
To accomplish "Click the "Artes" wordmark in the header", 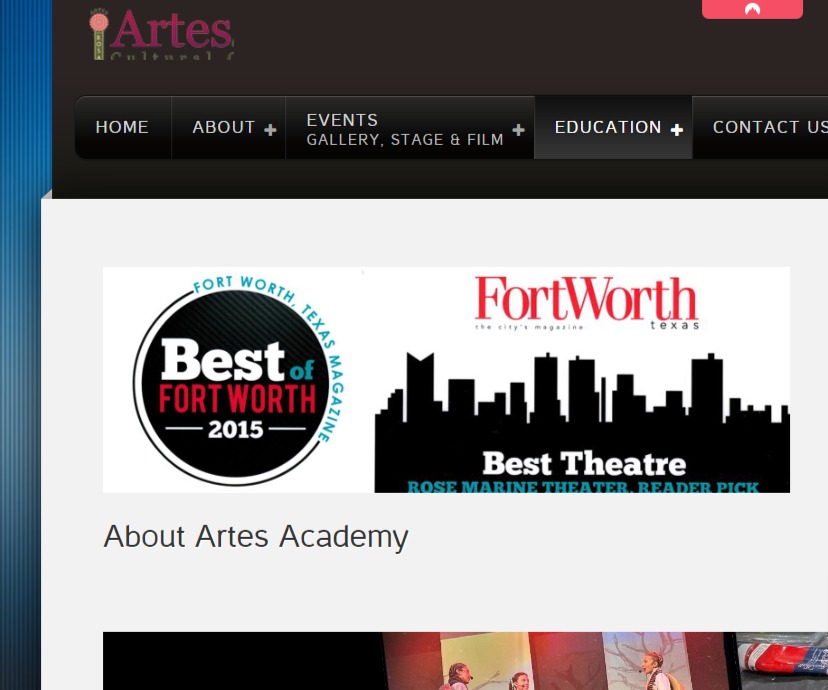I will coord(172,33).
